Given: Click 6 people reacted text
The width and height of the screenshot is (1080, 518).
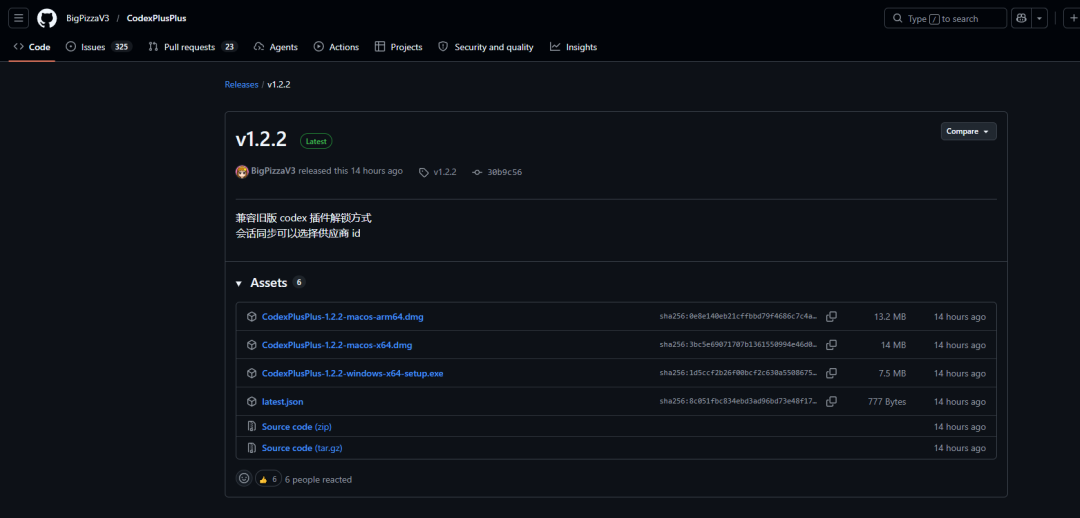Looking at the screenshot, I should pyautogui.click(x=318, y=479).
